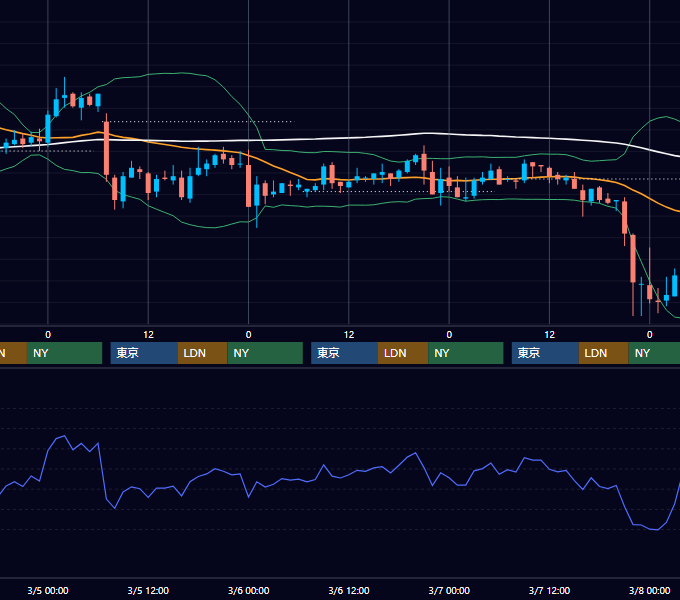Click the NY session block spanning 3/5 00:00
The height and width of the screenshot is (600, 680).
click(x=64, y=353)
